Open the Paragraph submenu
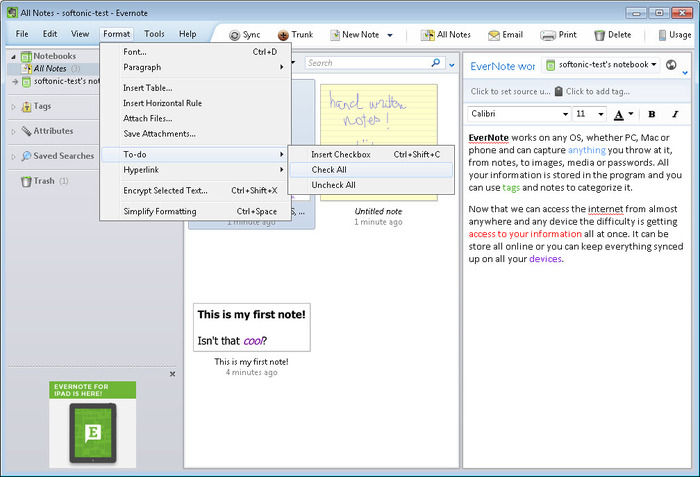This screenshot has width=700, height=477. pos(196,67)
